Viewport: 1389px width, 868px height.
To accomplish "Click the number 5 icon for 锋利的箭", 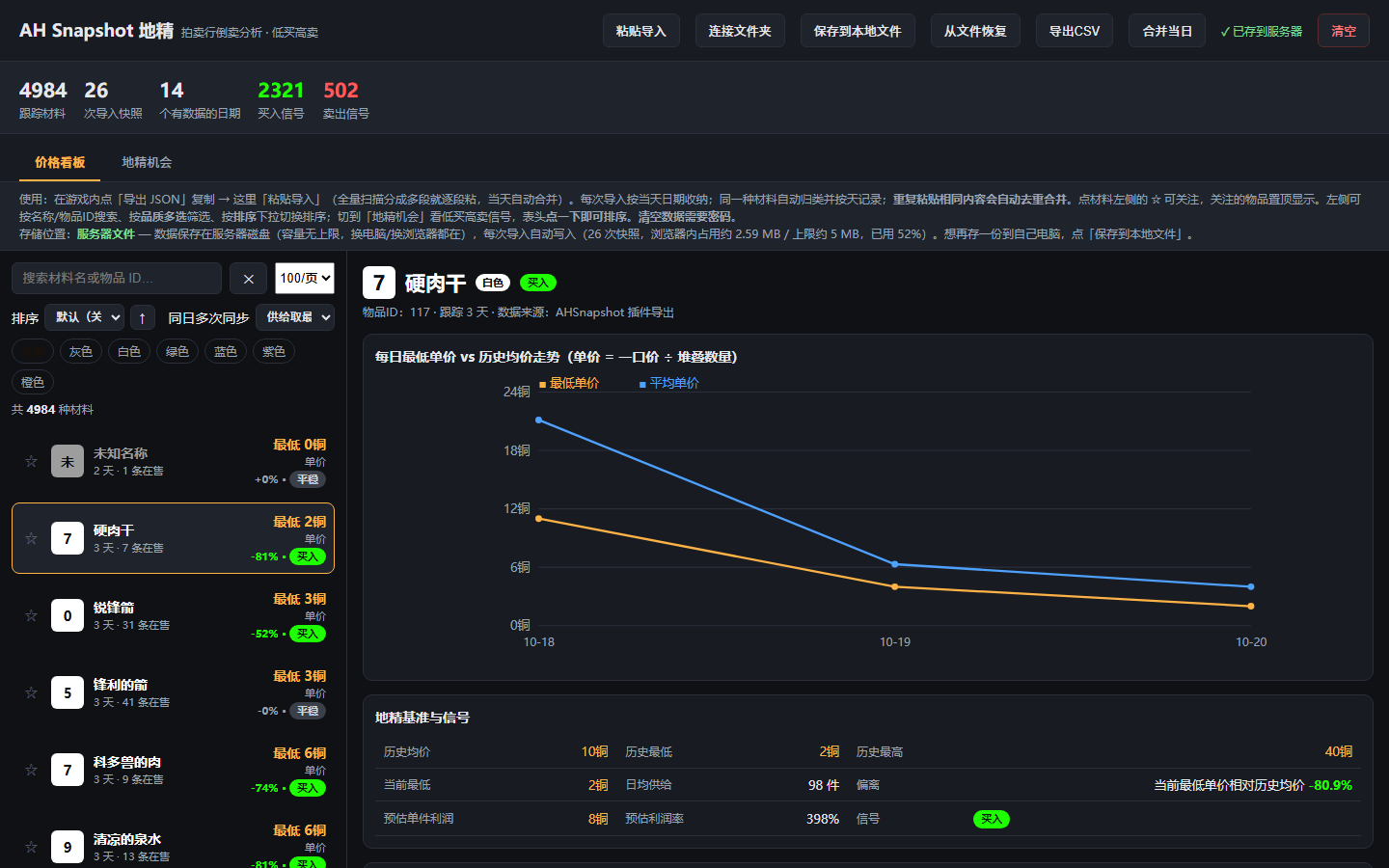I will tap(68, 692).
